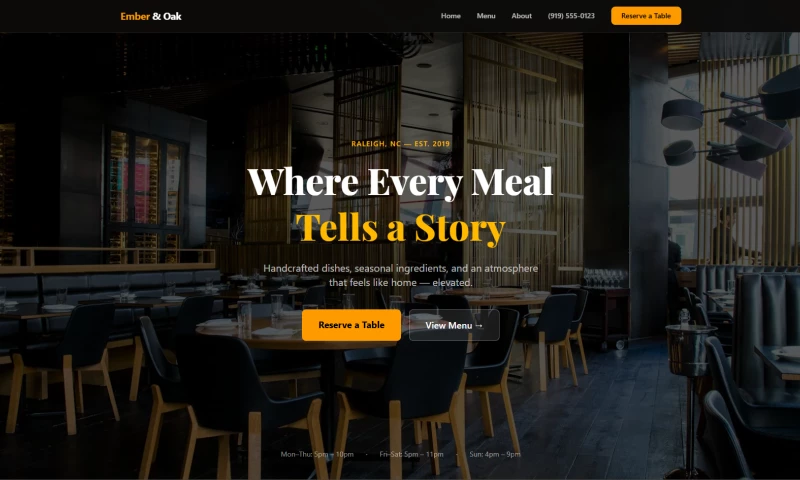The image size is (800, 480).
Task: Click the hanging pendant lamps in hero photo
Action: click(x=731, y=125)
